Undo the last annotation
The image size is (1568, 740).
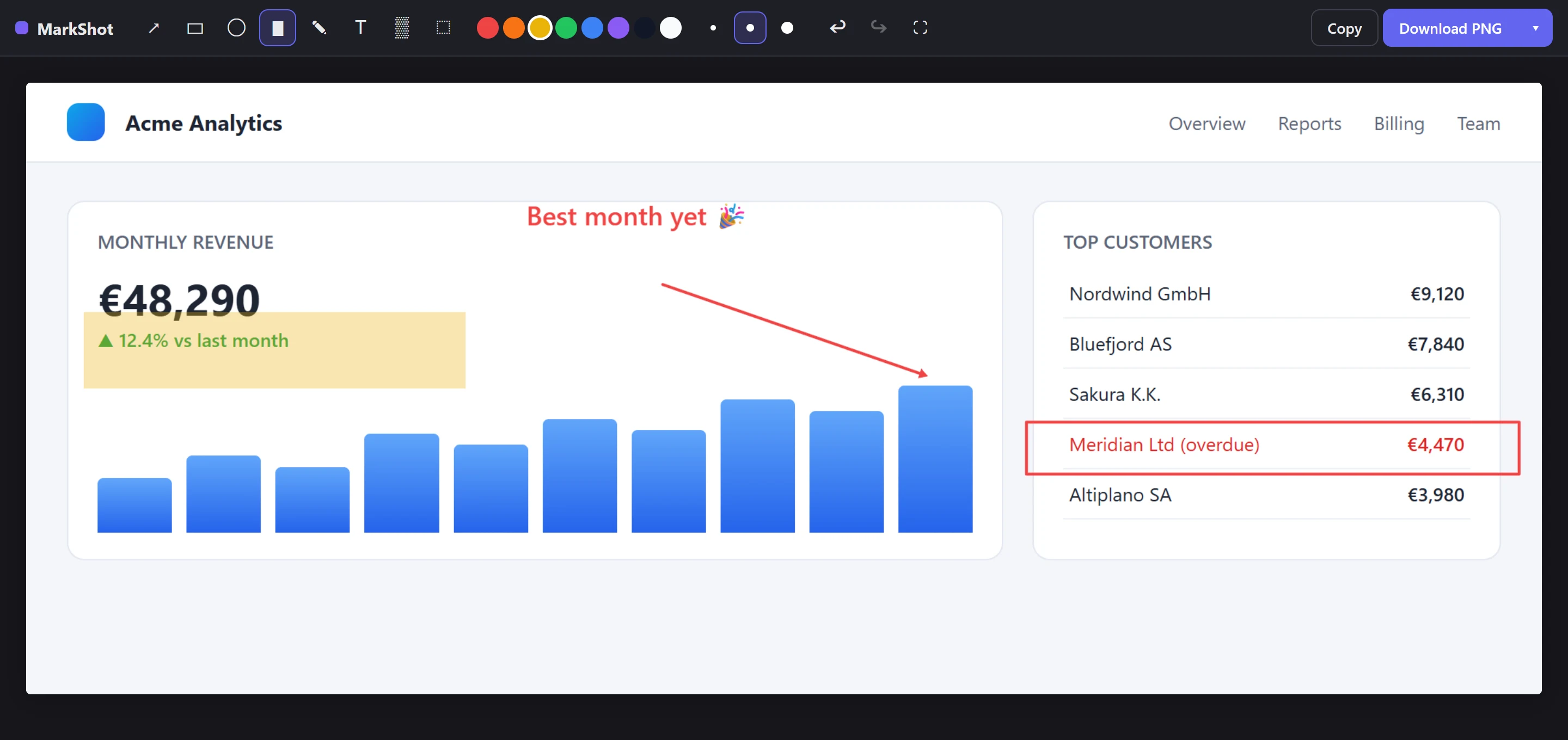pos(837,27)
